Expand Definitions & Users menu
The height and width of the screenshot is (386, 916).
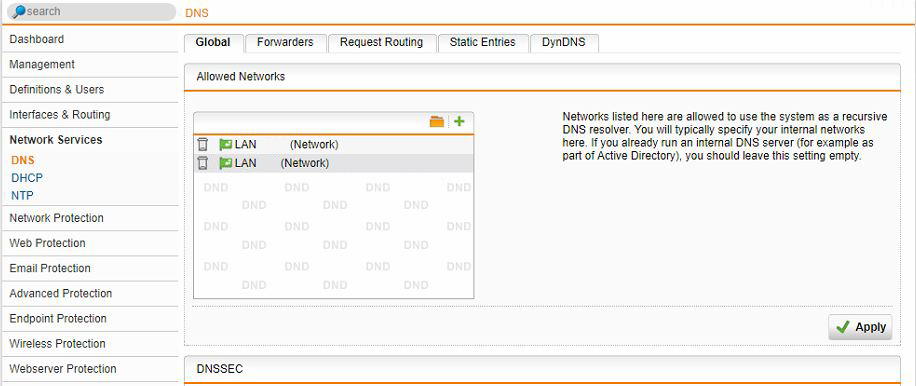(89, 90)
